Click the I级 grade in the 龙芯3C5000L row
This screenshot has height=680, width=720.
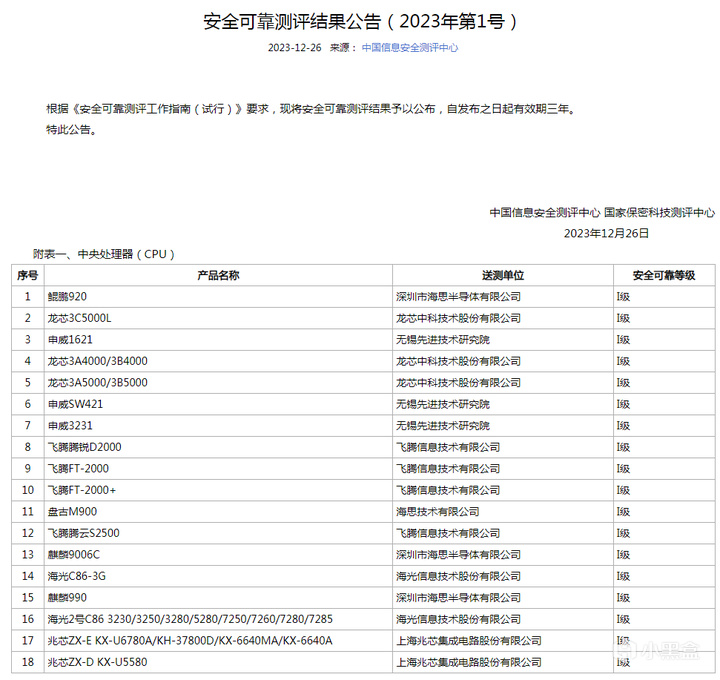pyautogui.click(x=623, y=318)
